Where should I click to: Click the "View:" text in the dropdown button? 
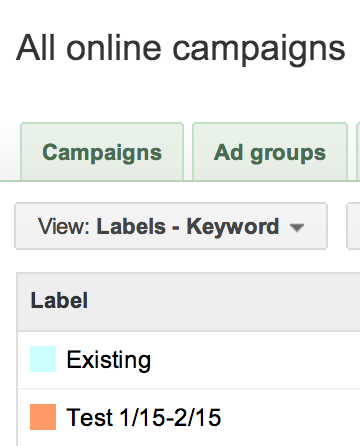pyautogui.click(x=64, y=226)
